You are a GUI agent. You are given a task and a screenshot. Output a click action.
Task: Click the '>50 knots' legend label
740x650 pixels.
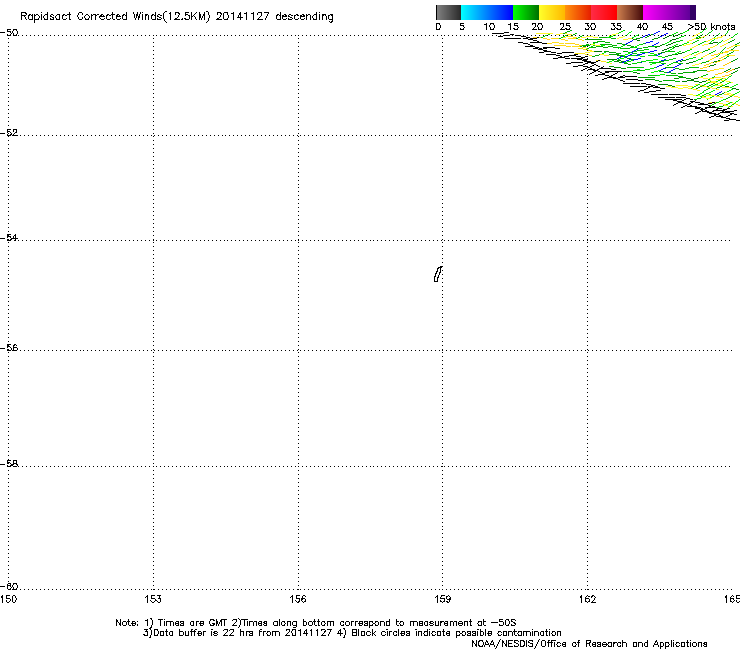[x=712, y=27]
